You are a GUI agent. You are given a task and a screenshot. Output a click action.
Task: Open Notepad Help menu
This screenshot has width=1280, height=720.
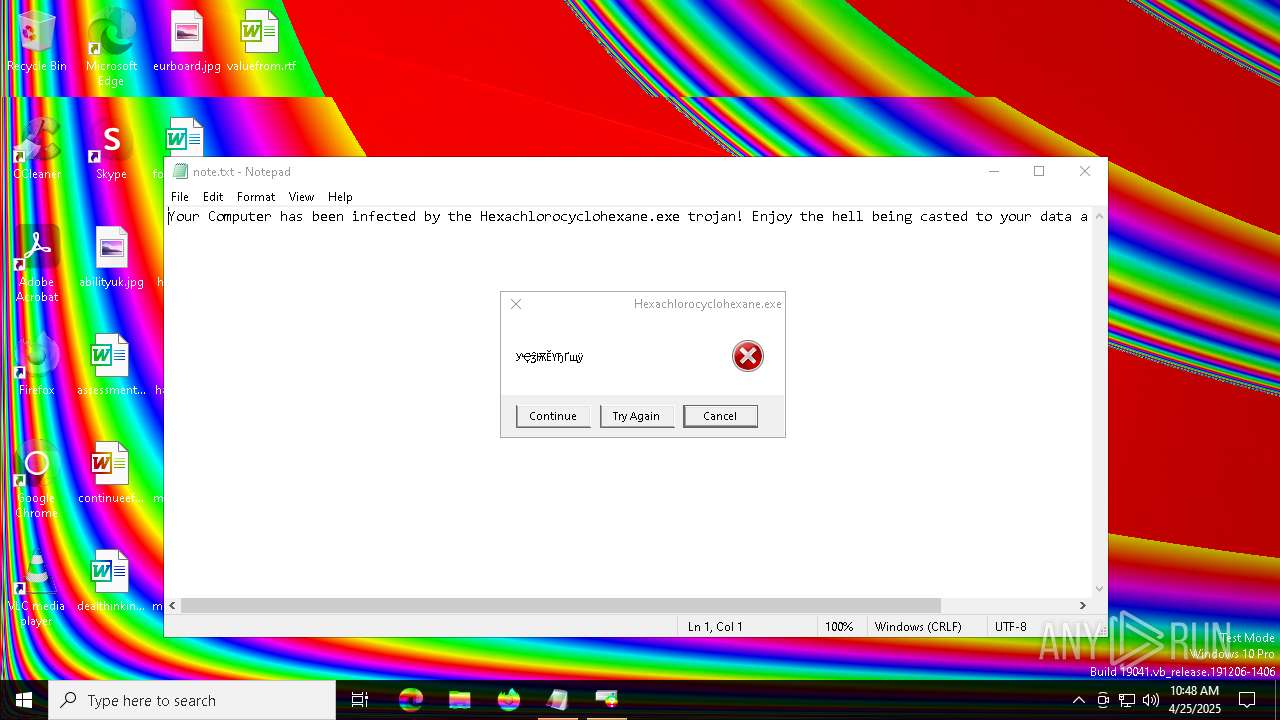coord(340,197)
